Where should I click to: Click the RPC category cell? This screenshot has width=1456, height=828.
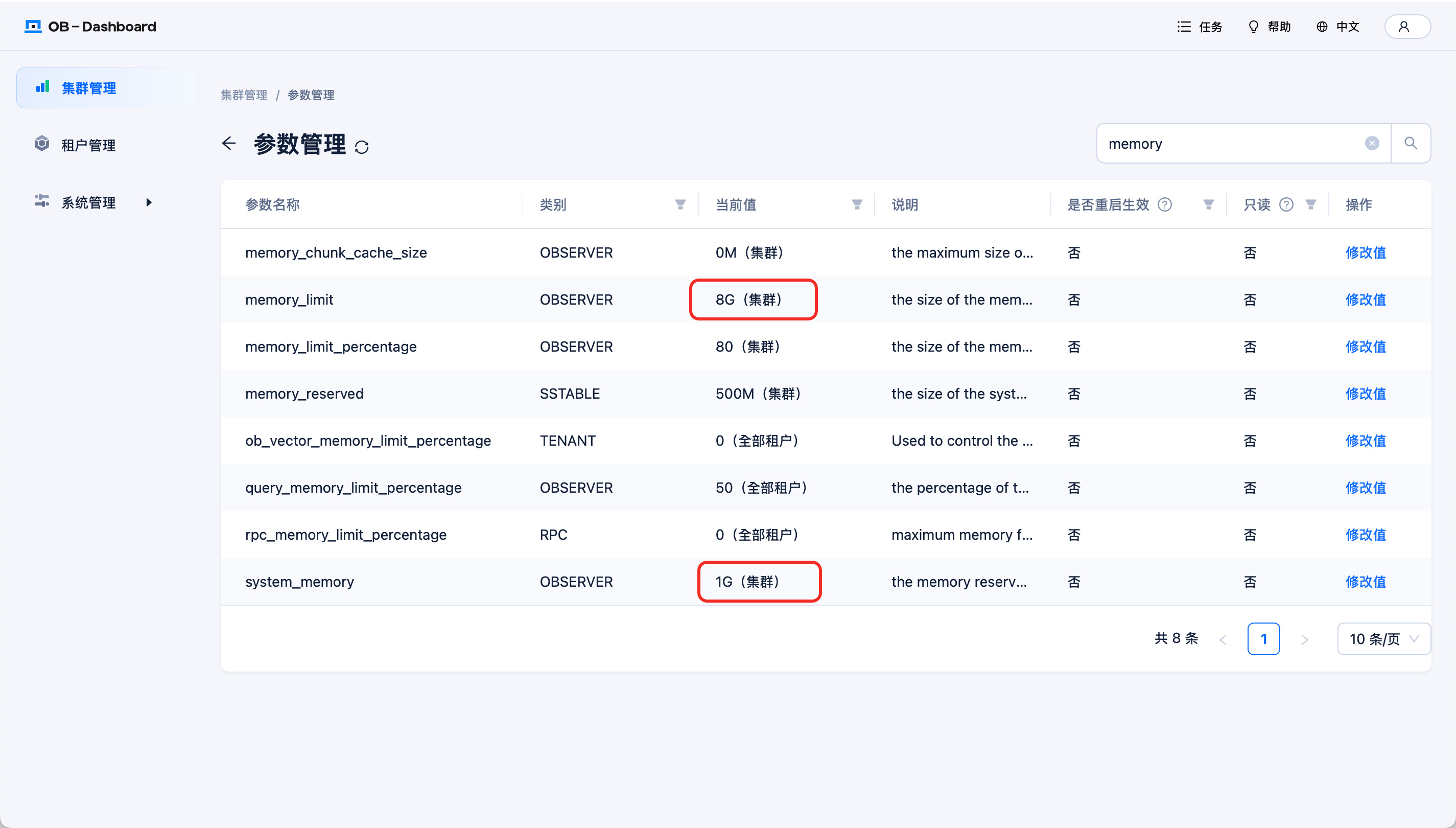(x=553, y=535)
